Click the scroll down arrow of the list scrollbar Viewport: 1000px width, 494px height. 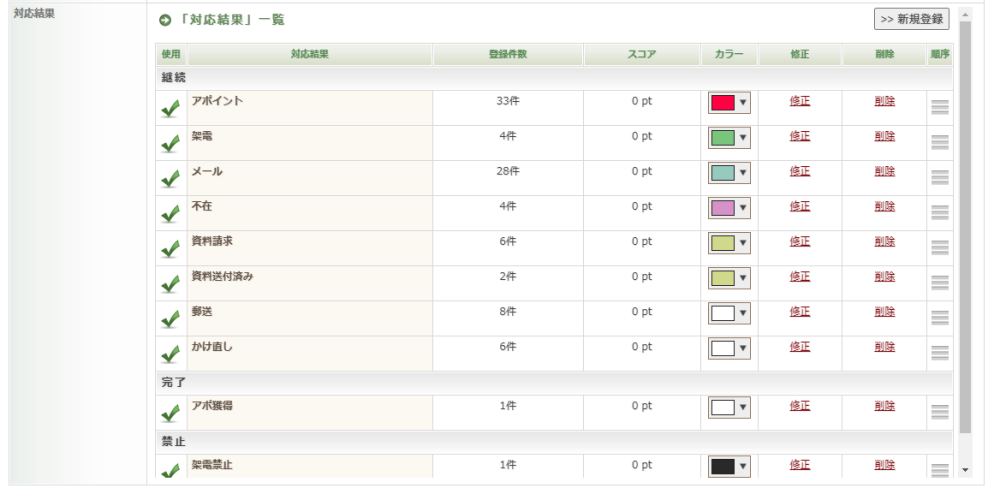coord(965,469)
